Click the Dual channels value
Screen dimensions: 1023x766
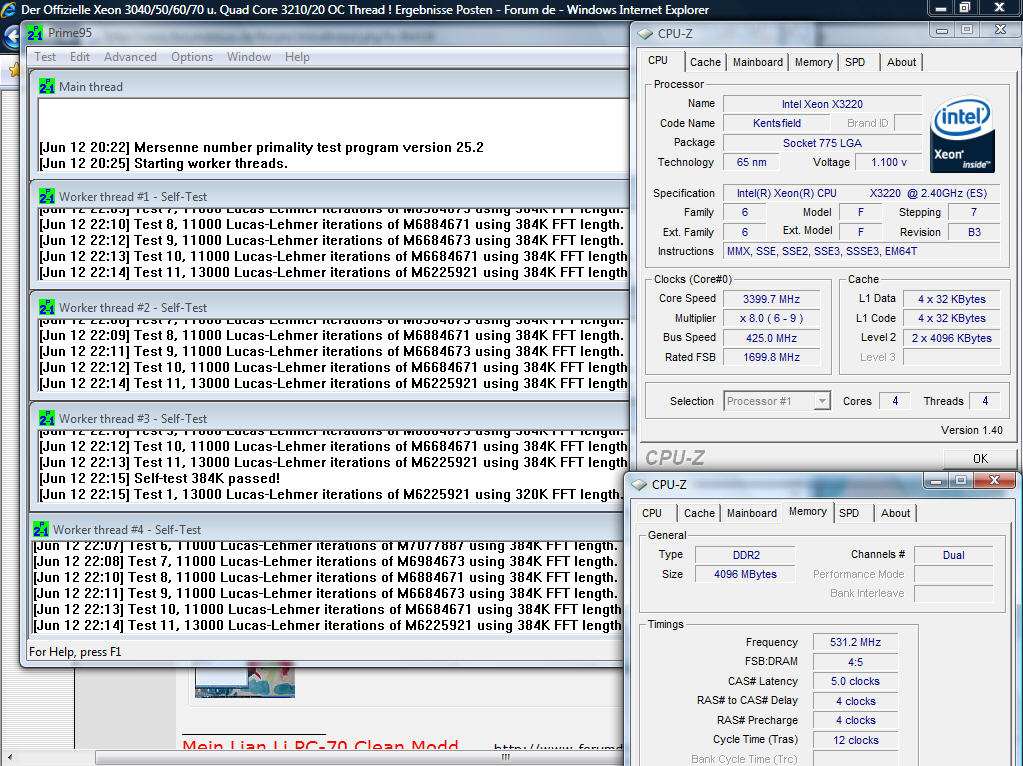point(953,555)
